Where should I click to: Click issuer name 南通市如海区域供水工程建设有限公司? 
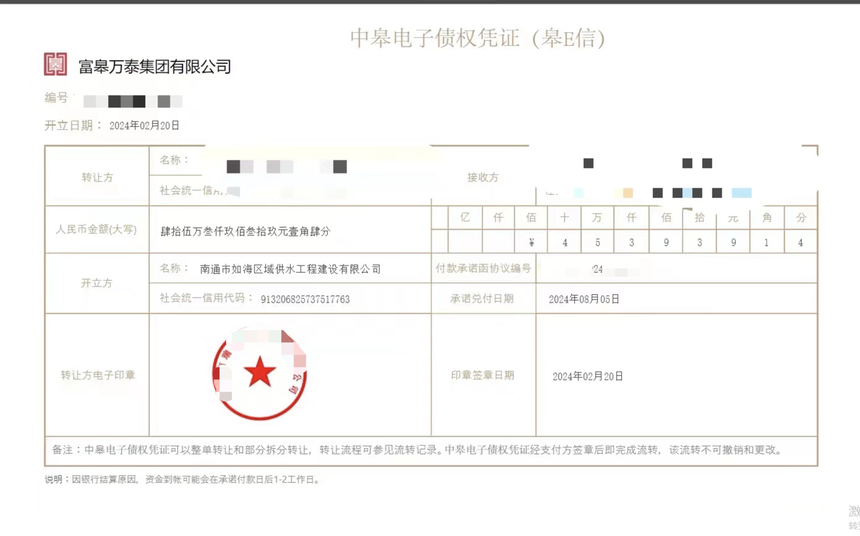pos(290,269)
